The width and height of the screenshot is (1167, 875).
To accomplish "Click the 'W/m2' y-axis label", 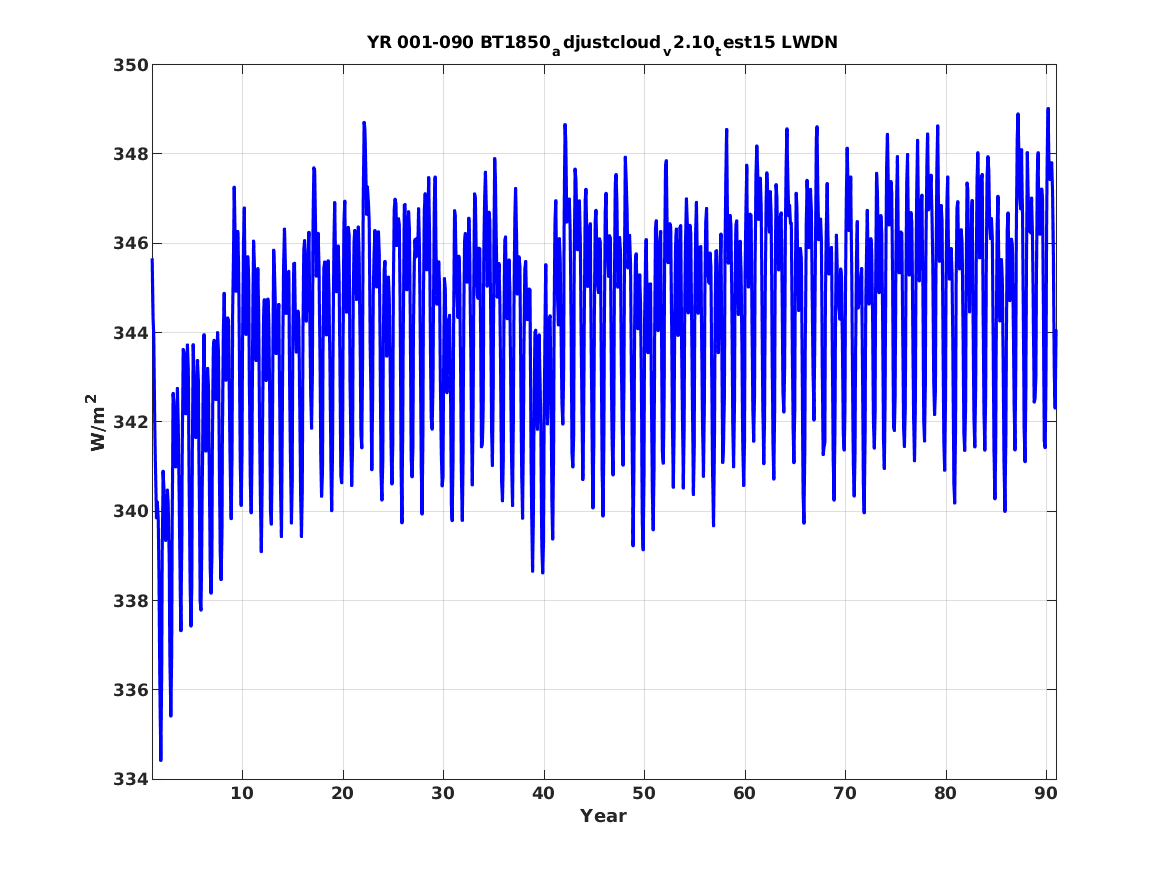I will click(95, 422).
